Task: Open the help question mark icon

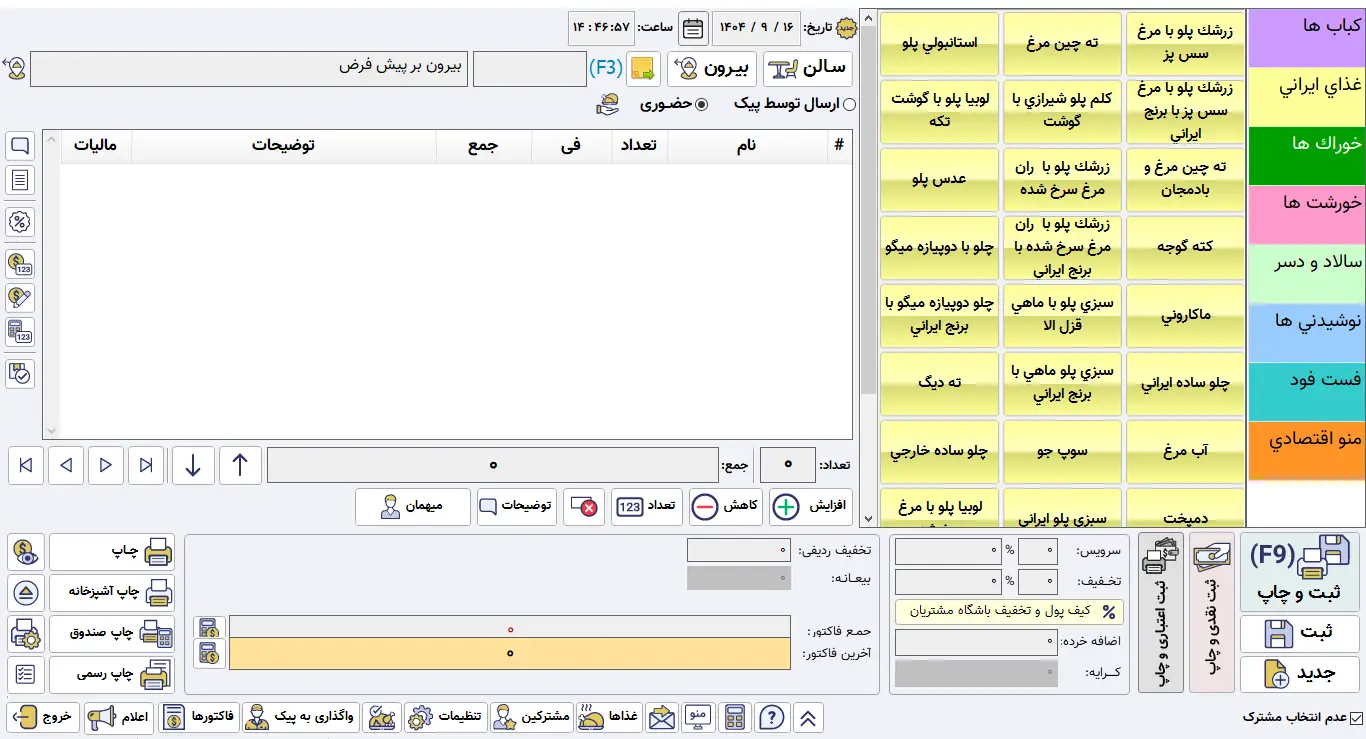Action: 771,717
